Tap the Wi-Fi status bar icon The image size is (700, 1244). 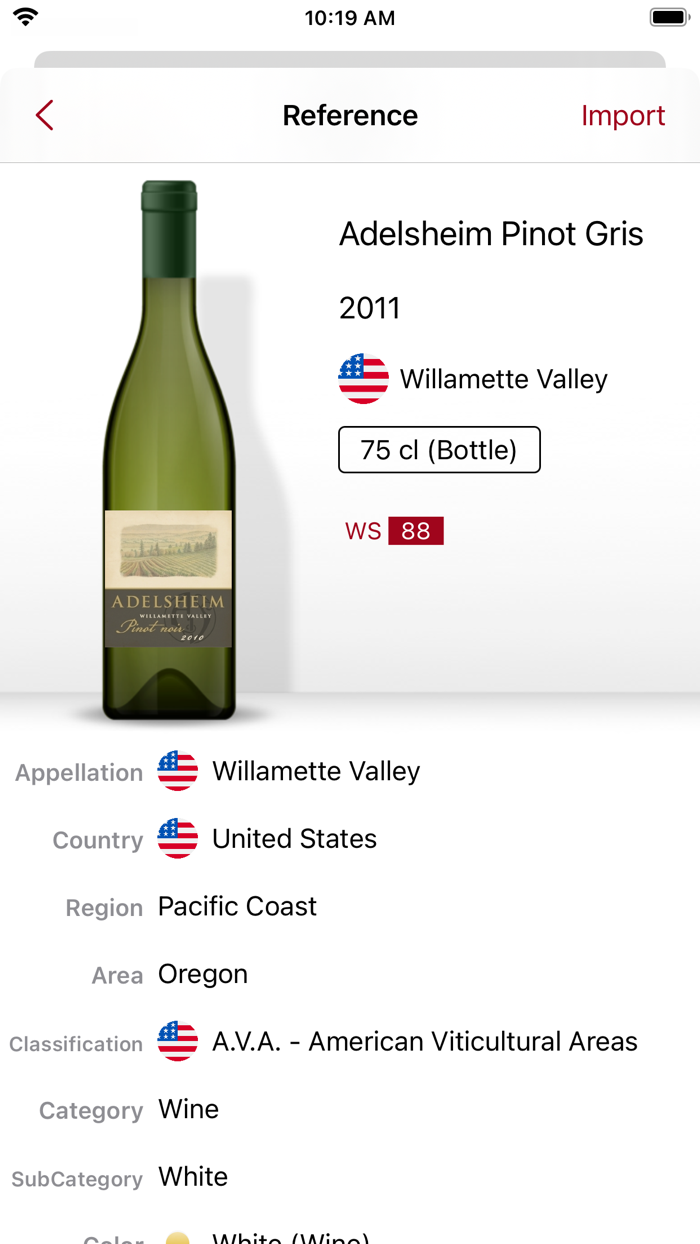point(26,17)
